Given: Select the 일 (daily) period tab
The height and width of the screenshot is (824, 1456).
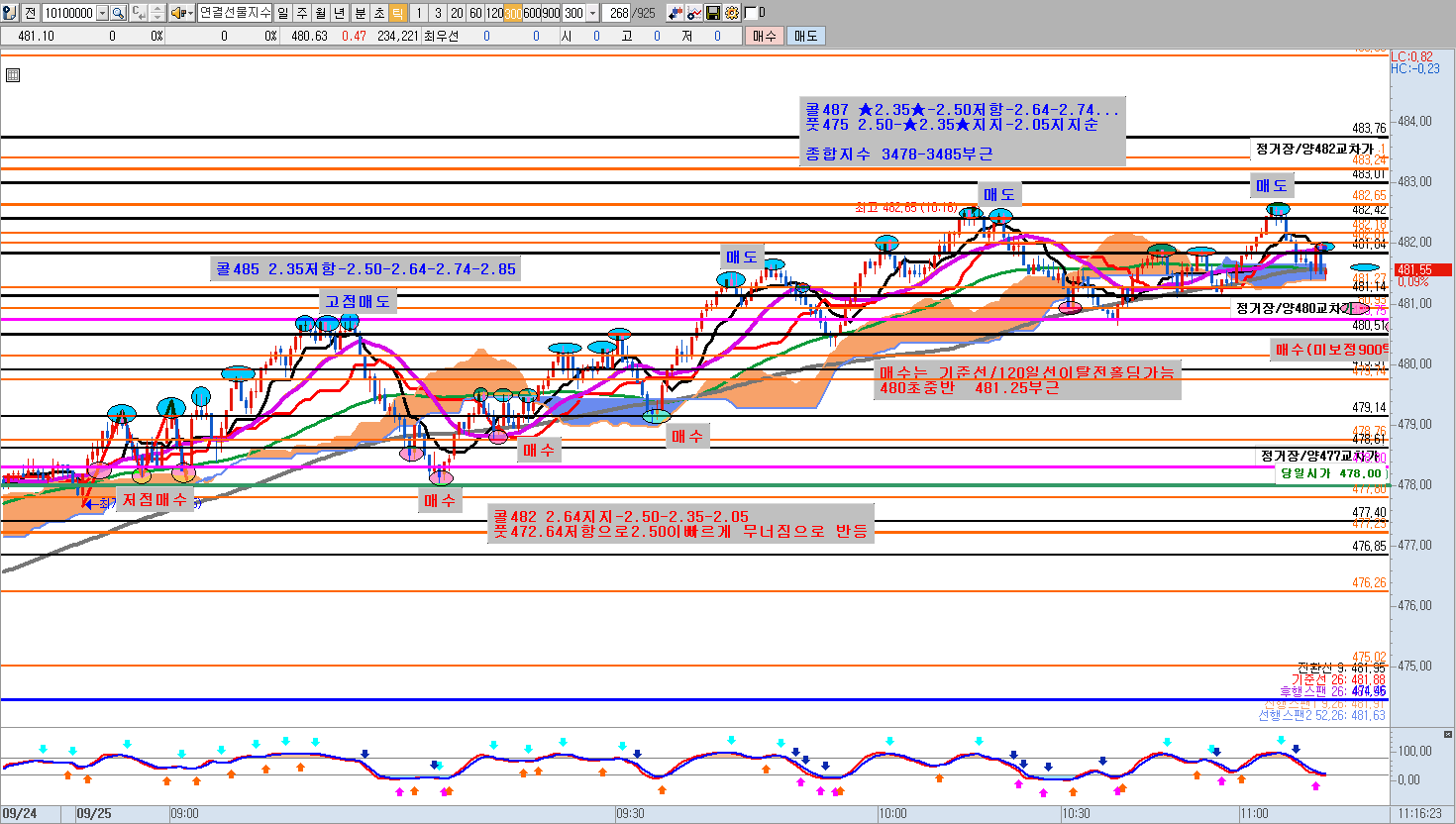Looking at the screenshot, I should coord(283,13).
